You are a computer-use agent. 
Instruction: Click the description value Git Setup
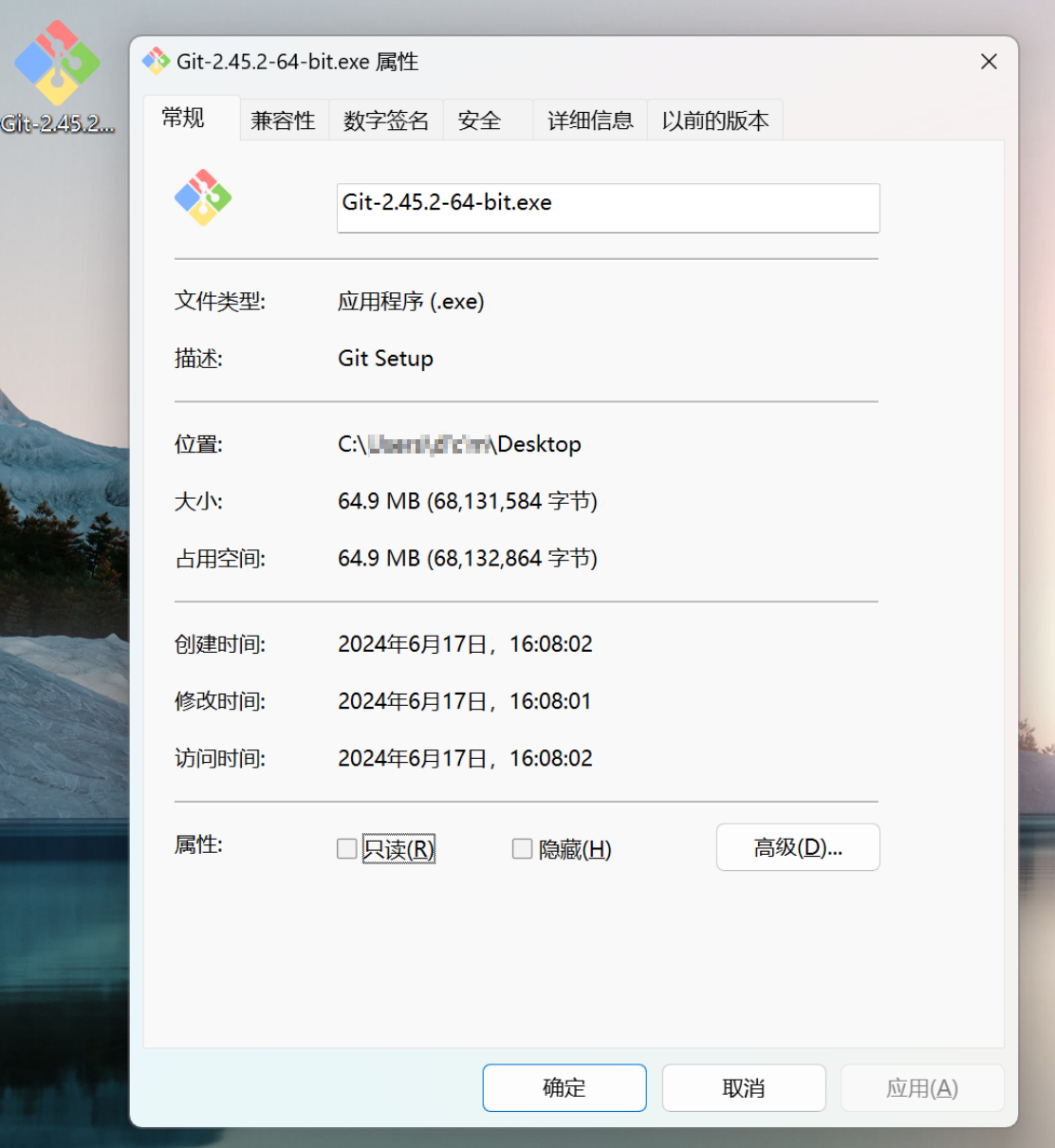(x=385, y=359)
